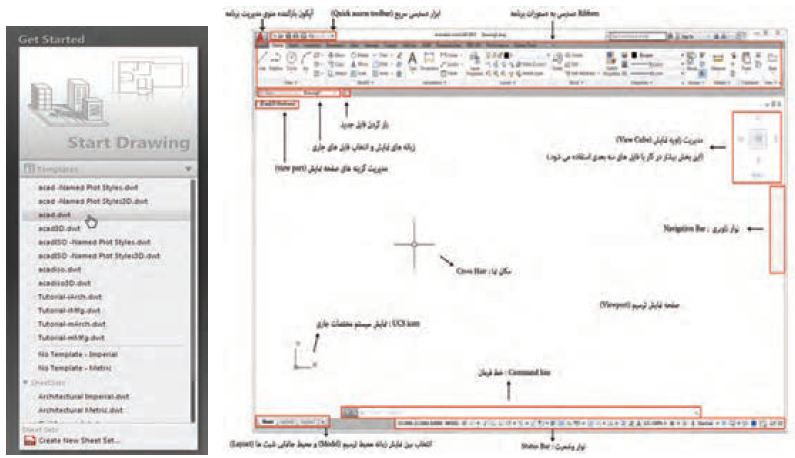795x458 pixels.
Task: Click the new file tab plus button
Action: coord(346,93)
